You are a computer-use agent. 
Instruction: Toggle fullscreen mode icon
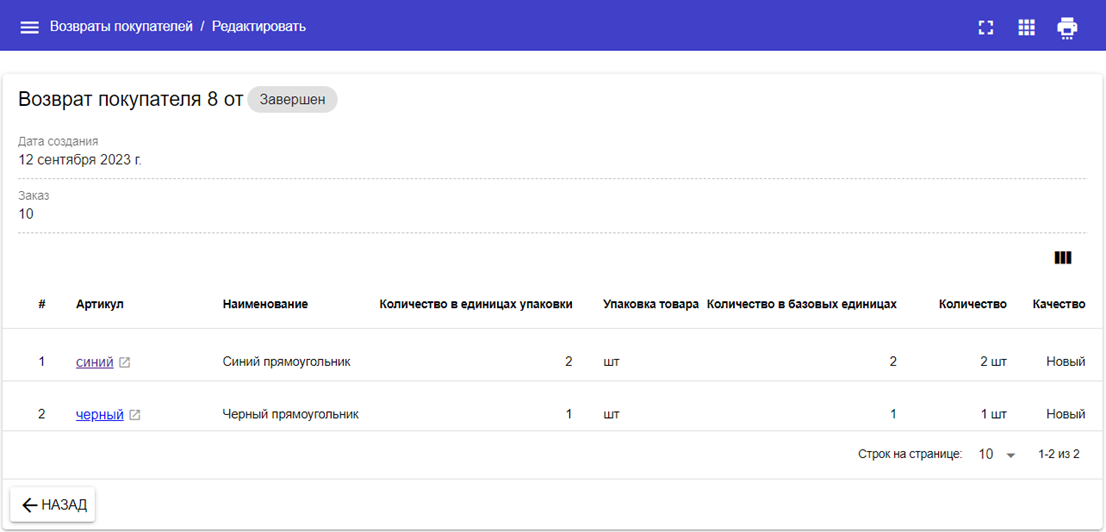tap(985, 27)
